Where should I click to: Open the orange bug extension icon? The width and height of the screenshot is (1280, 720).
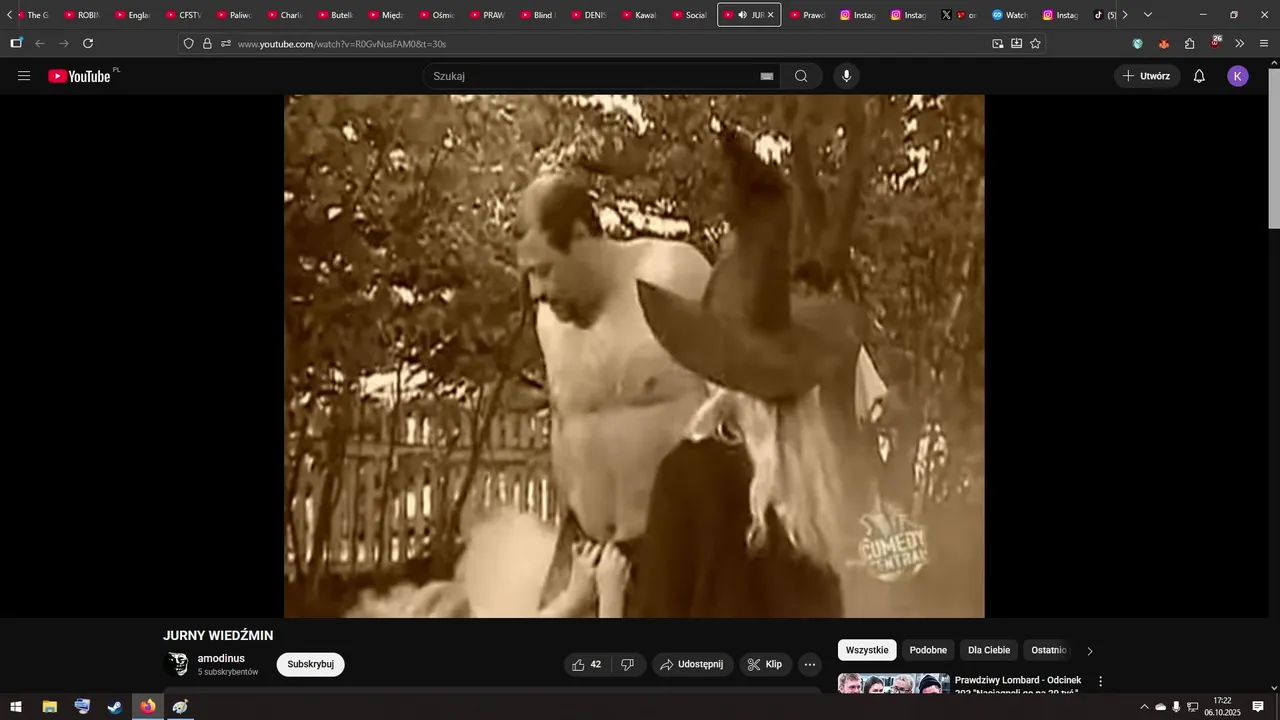point(1163,43)
